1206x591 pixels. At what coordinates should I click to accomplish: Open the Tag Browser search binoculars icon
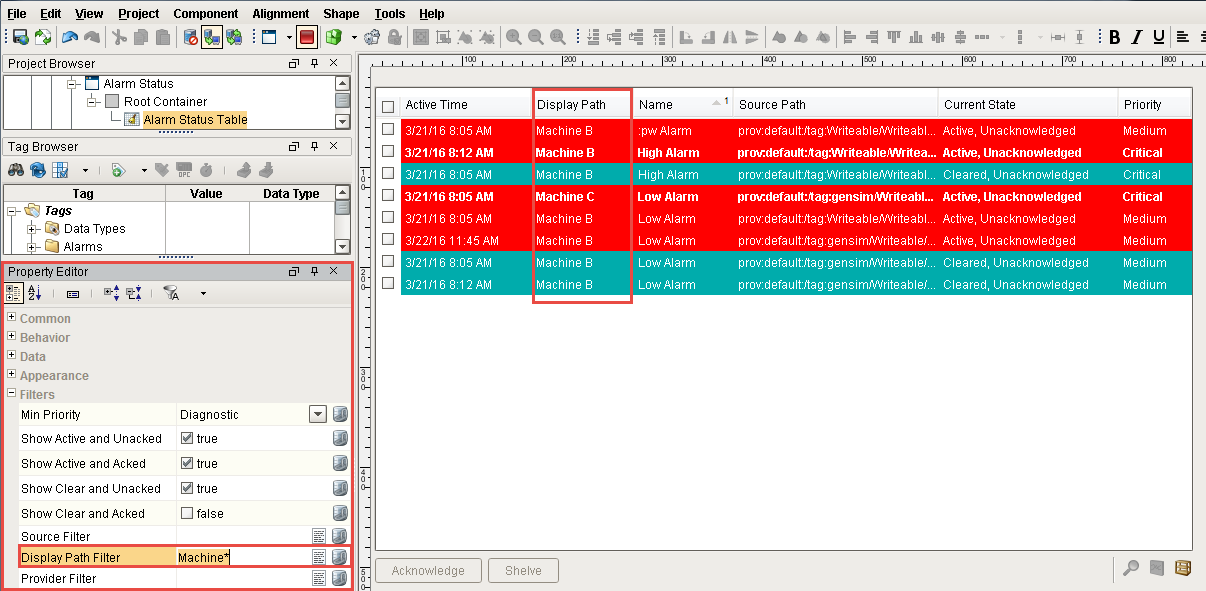tap(15, 170)
